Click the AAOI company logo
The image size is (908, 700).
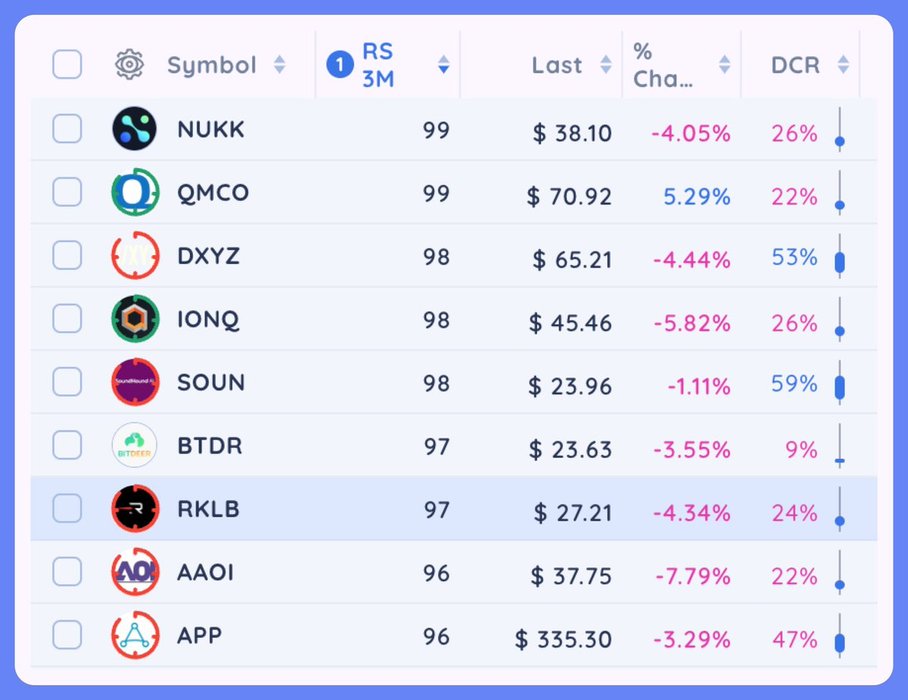[135, 572]
